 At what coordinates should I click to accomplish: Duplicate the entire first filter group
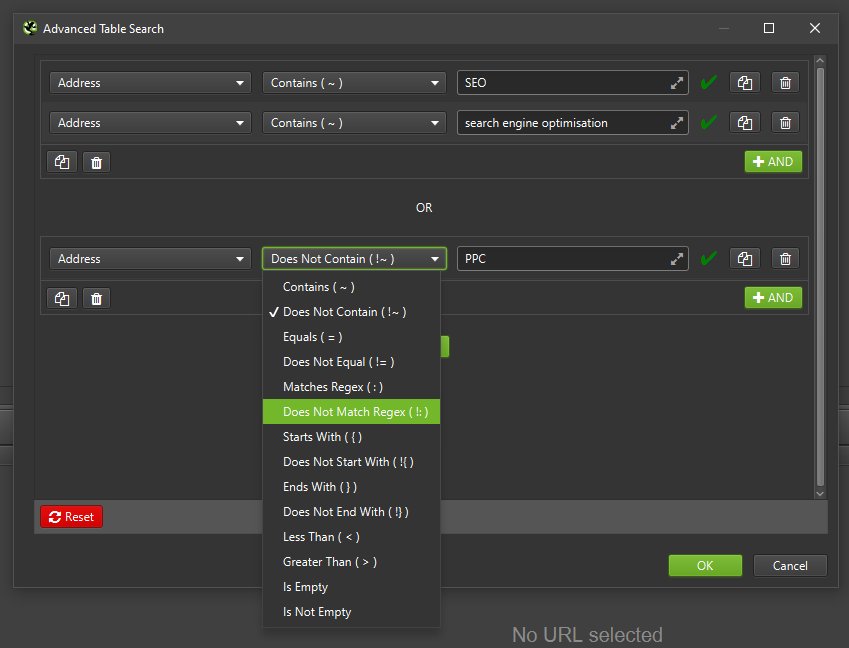tap(61, 161)
